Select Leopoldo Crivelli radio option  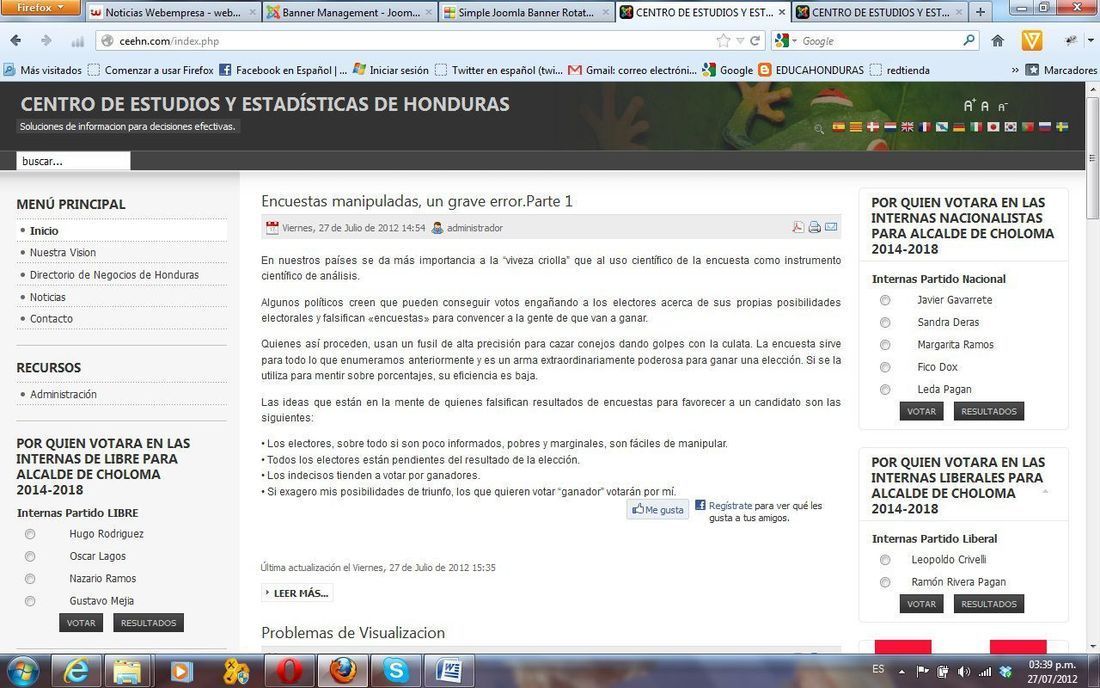point(885,560)
